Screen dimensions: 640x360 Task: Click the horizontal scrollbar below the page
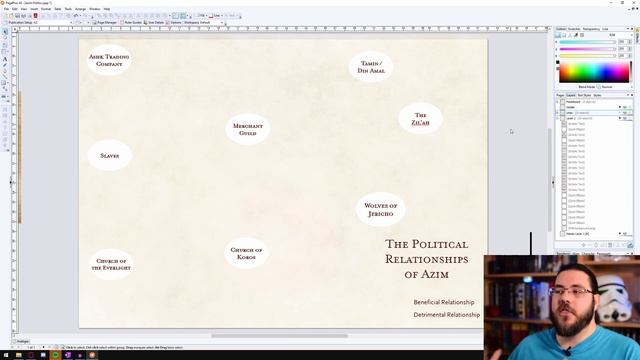(x=280, y=336)
